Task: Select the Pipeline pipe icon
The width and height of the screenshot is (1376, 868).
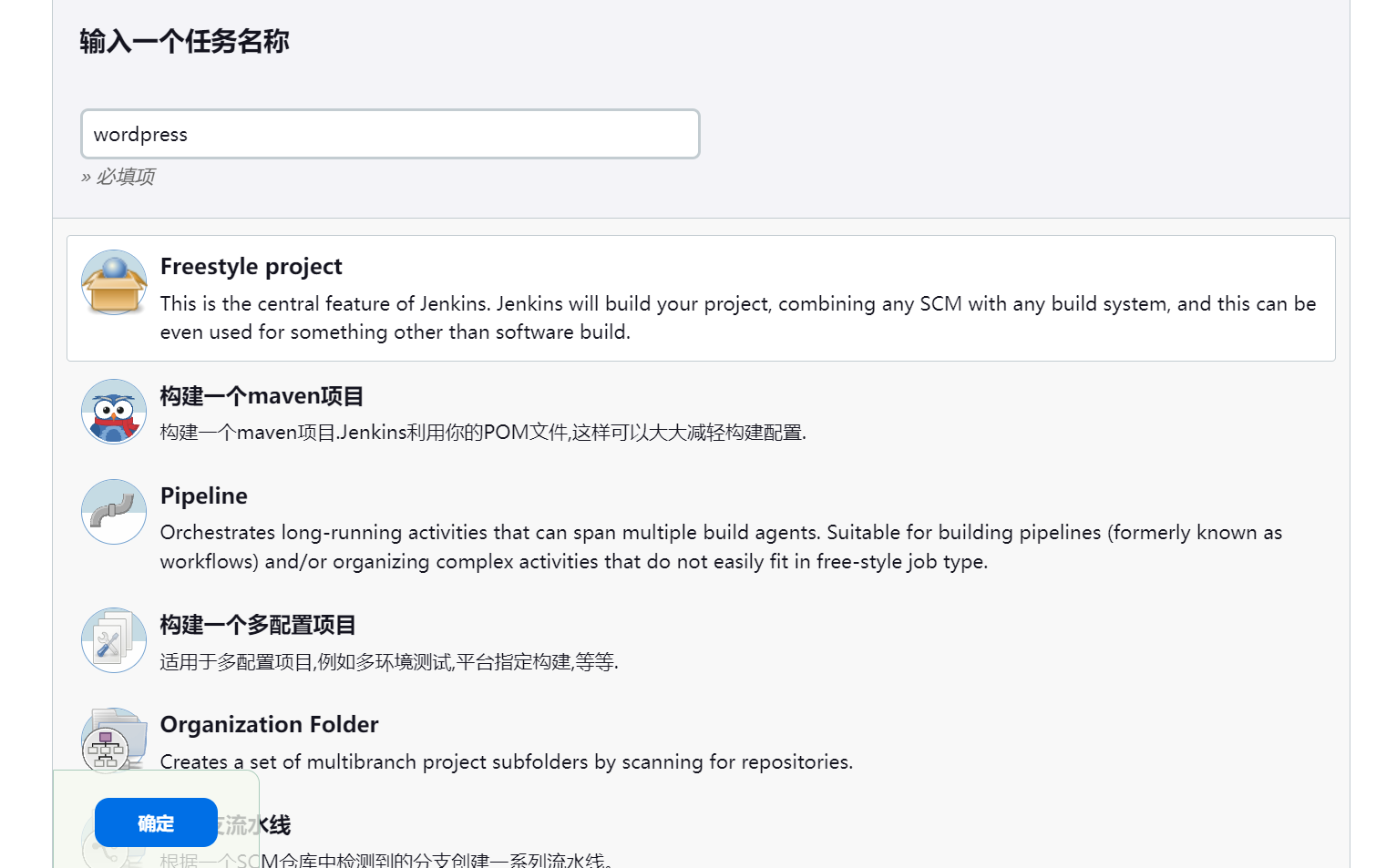Action: 114,512
